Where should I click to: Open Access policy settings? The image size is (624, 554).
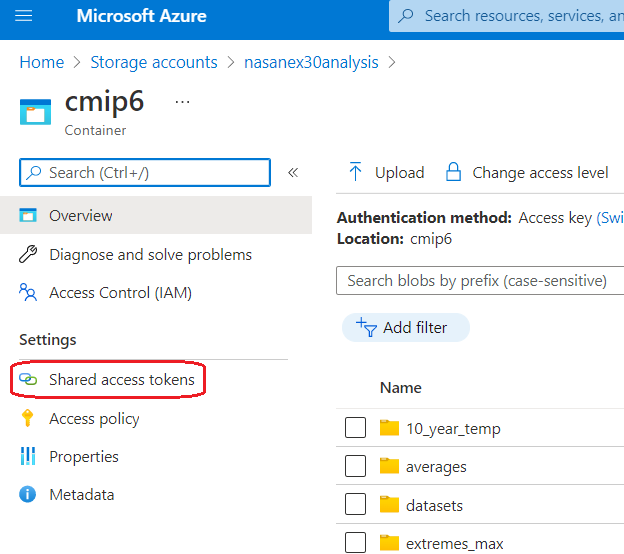pos(94,419)
